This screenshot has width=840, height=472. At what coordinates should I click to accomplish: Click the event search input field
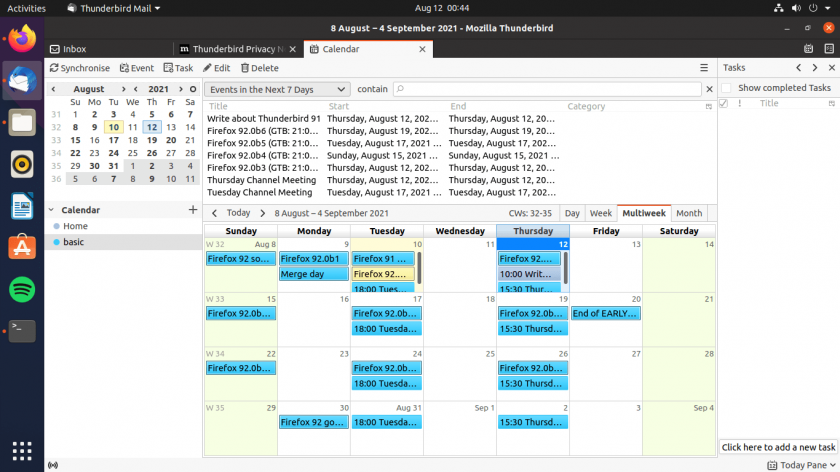tap(547, 89)
